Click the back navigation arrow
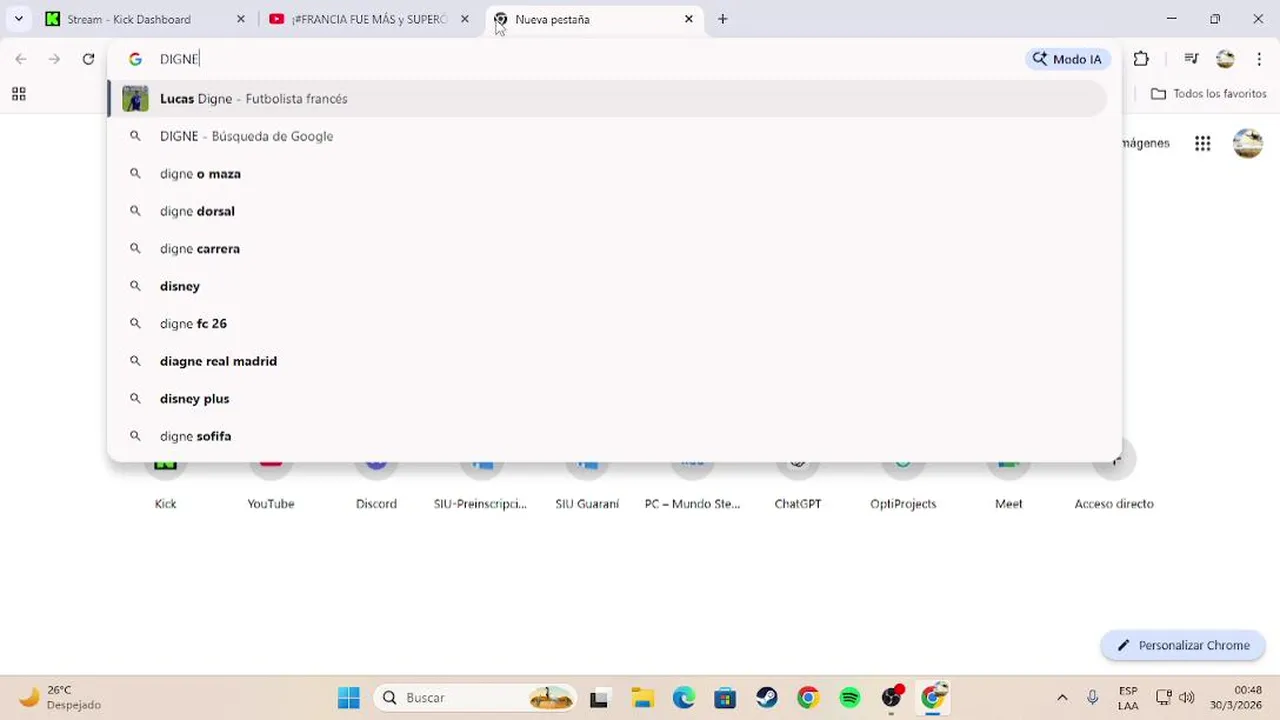The height and width of the screenshot is (720, 1280). [21, 59]
